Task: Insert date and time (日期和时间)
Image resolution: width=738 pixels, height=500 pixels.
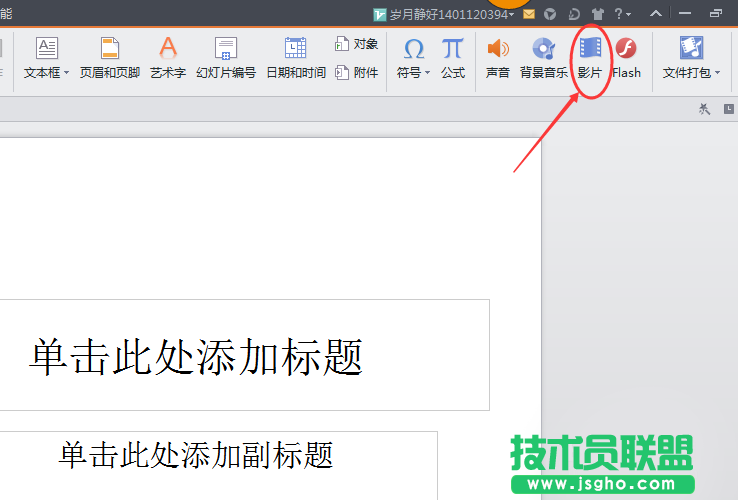Action: (296, 58)
